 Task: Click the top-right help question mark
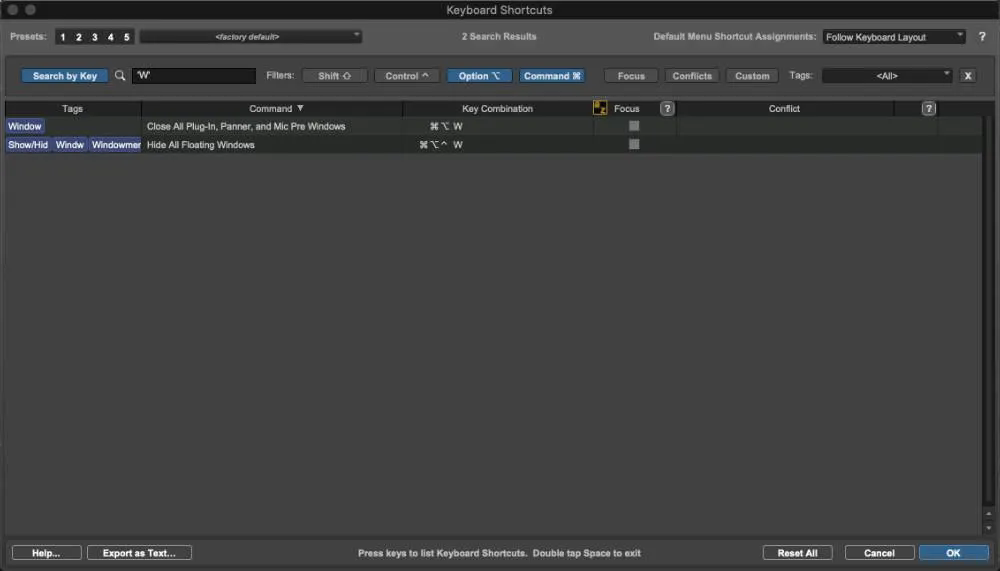click(982, 36)
